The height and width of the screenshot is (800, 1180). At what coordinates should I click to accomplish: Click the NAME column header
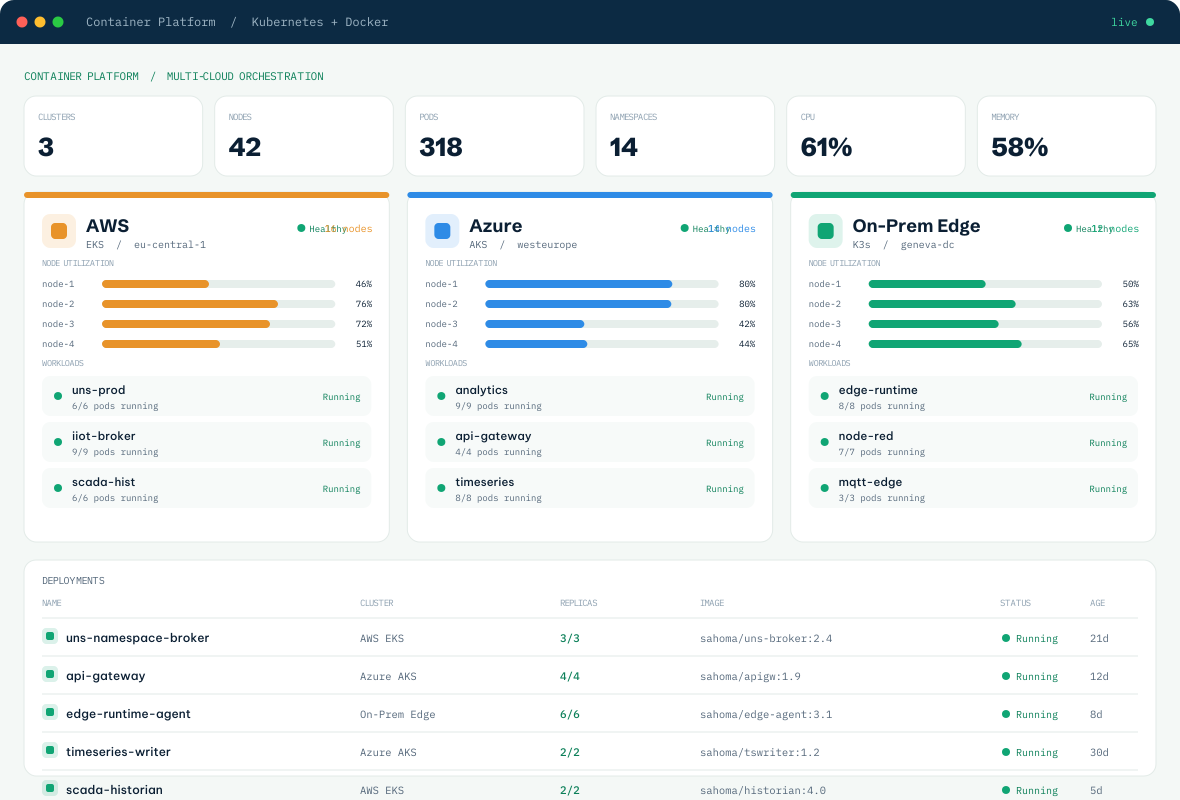click(x=52, y=603)
